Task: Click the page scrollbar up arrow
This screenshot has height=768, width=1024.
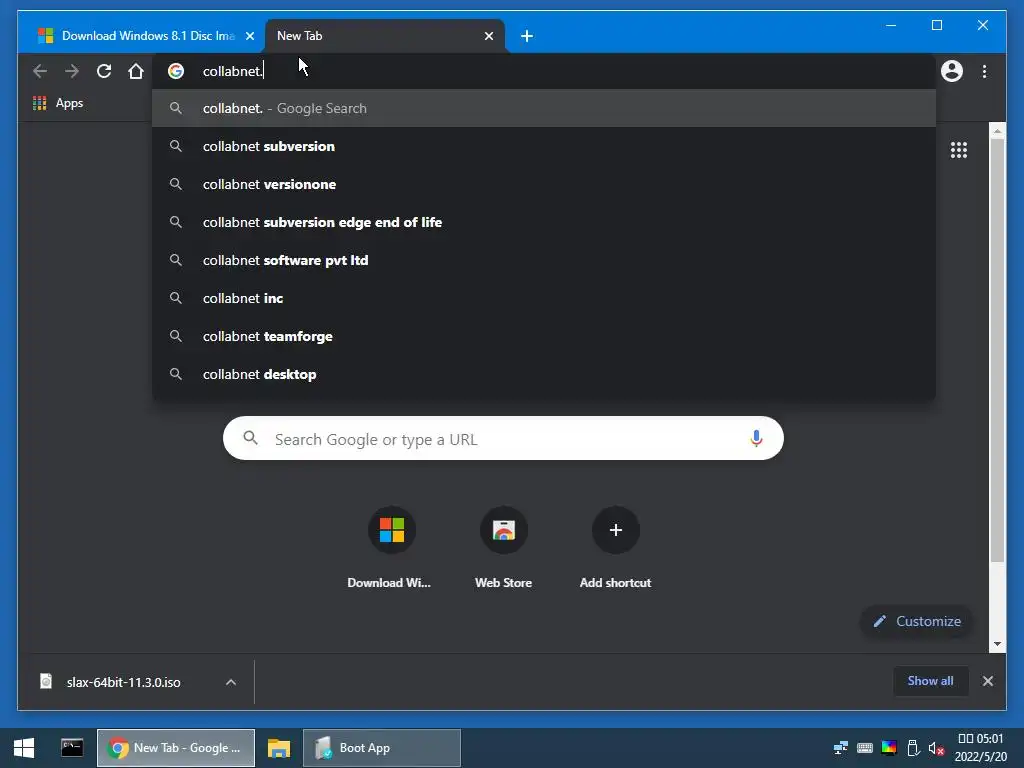Action: pyautogui.click(x=997, y=131)
